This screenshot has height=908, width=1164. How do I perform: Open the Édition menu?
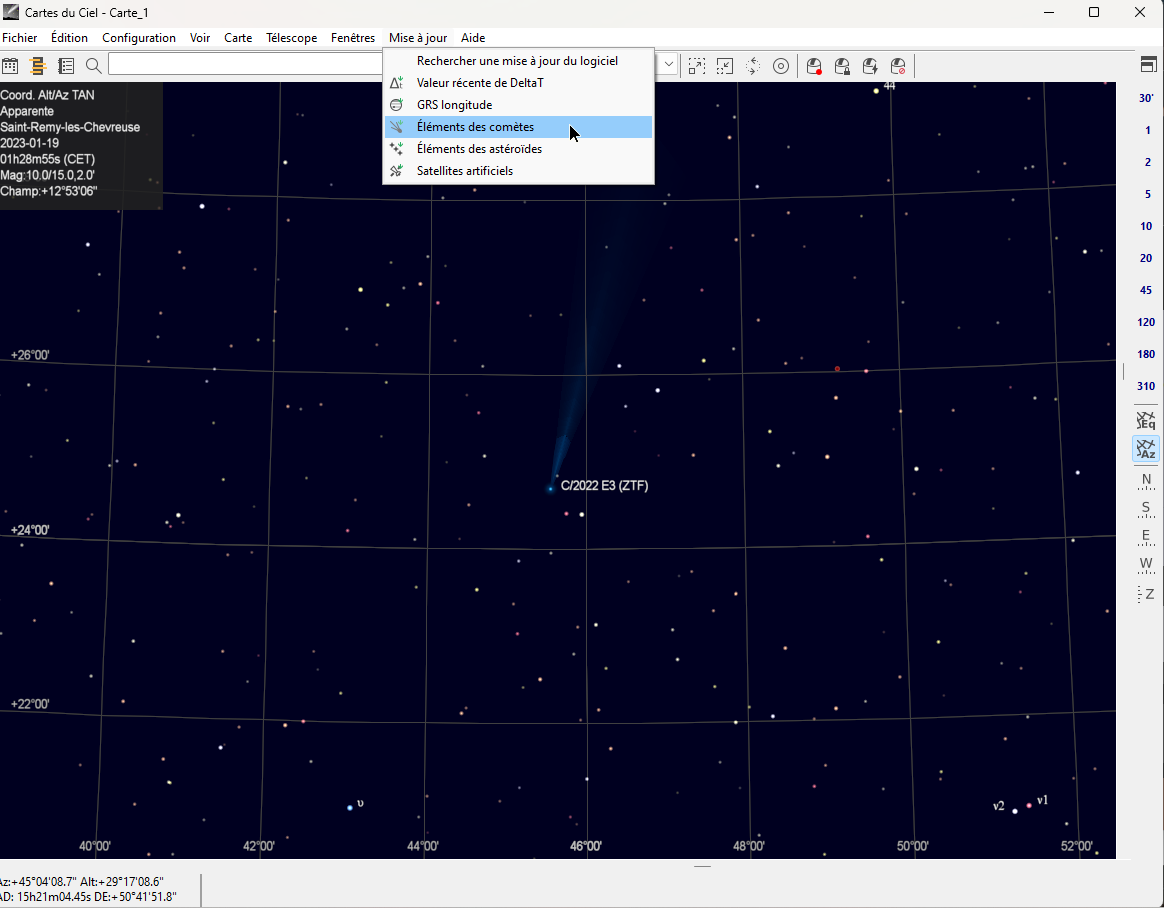click(69, 38)
